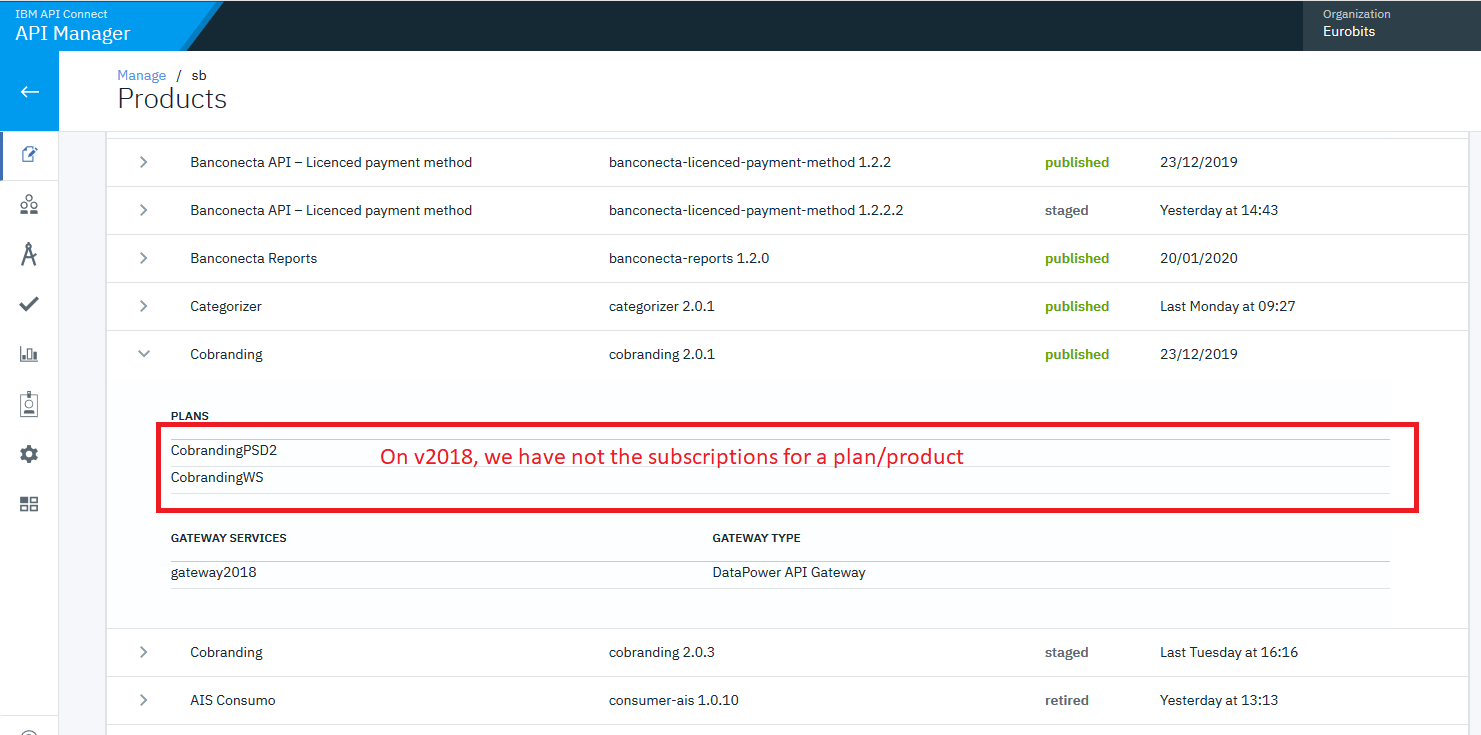Screen dimensions: 1481x735
Task: Expand the staged Cobranding 2.0.3 row
Action: [144, 652]
